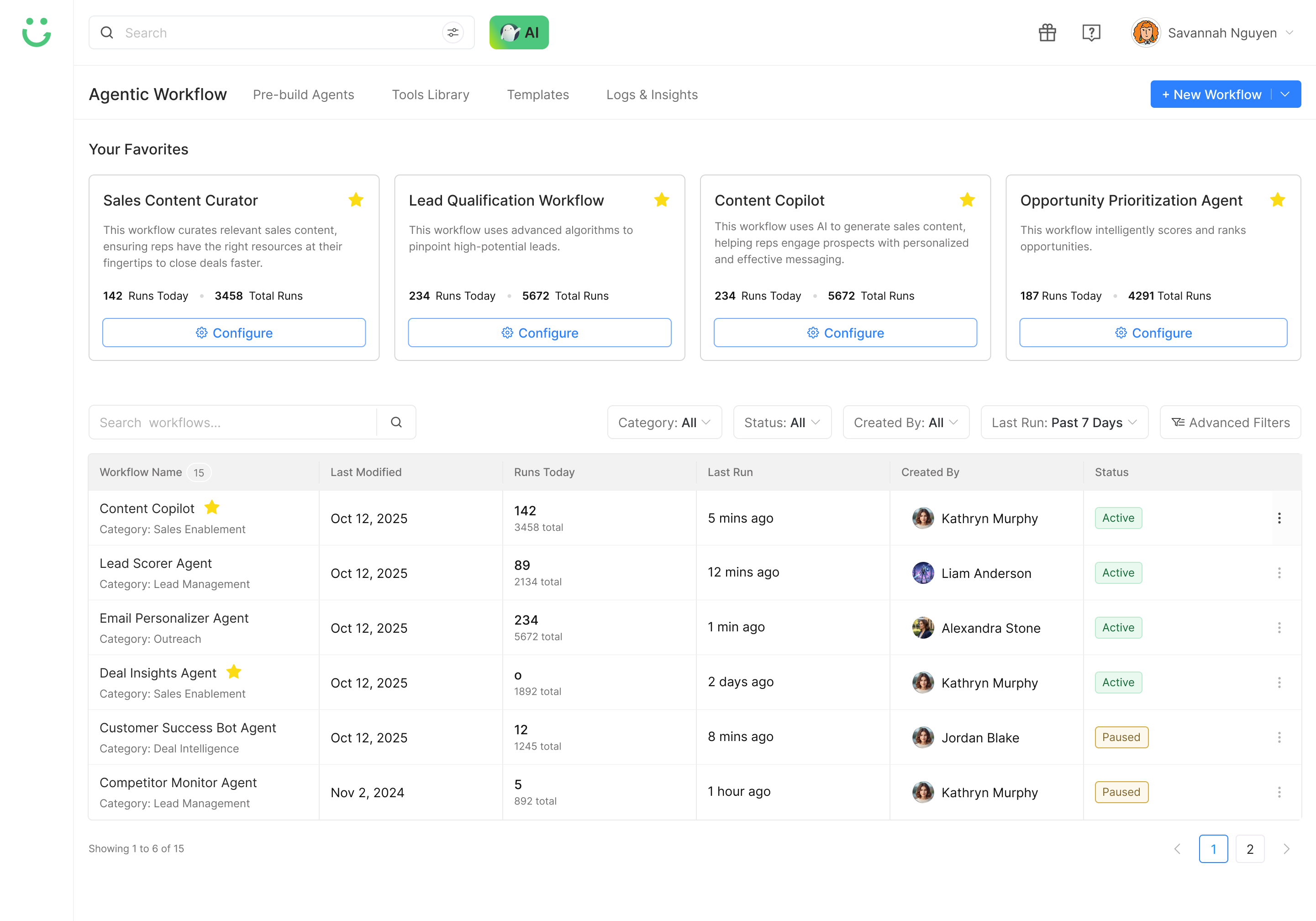Viewport: 1316px width, 921px height.
Task: Expand the Created By: All dropdown
Action: (905, 422)
